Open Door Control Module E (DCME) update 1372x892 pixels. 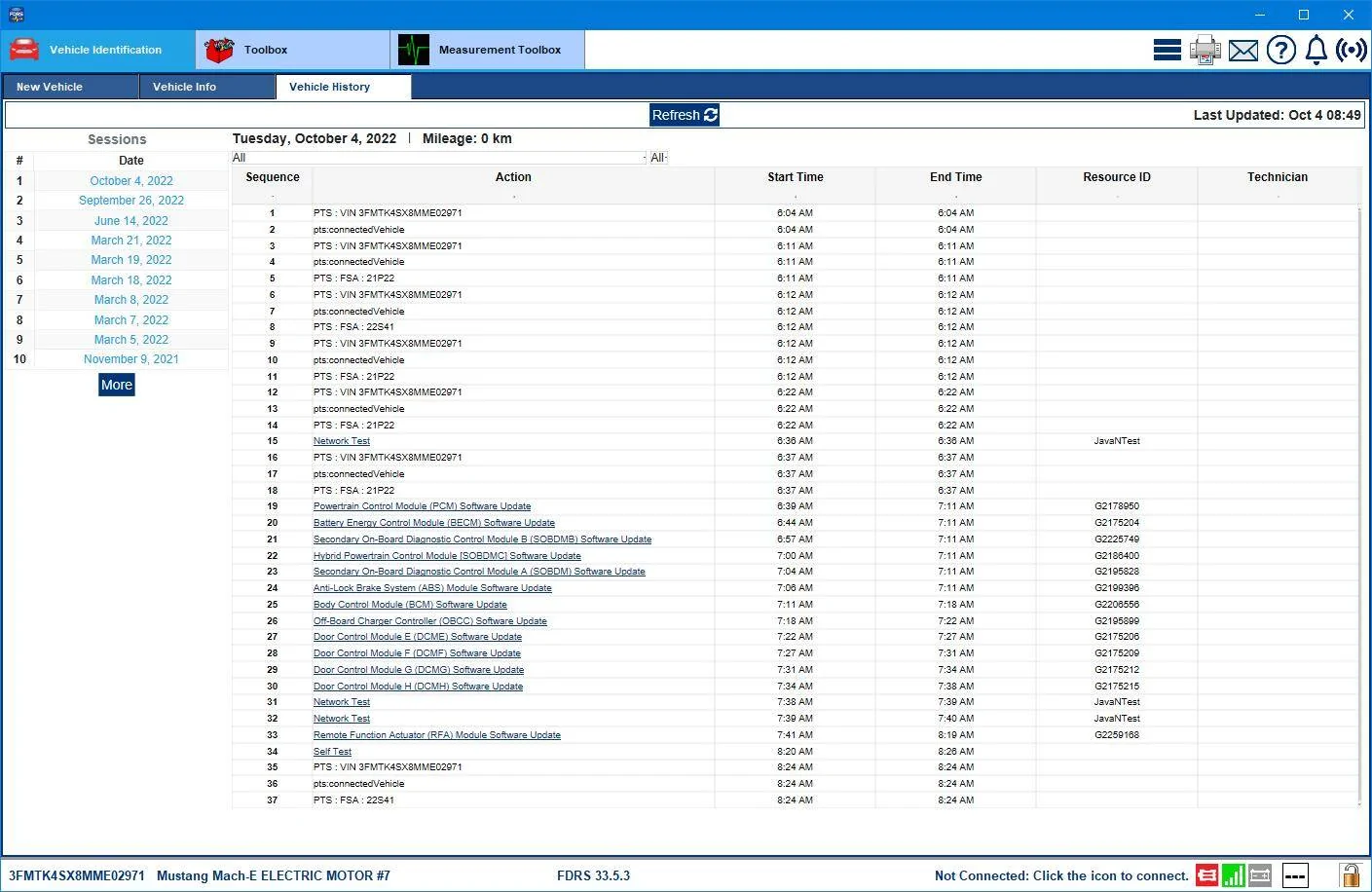click(418, 637)
